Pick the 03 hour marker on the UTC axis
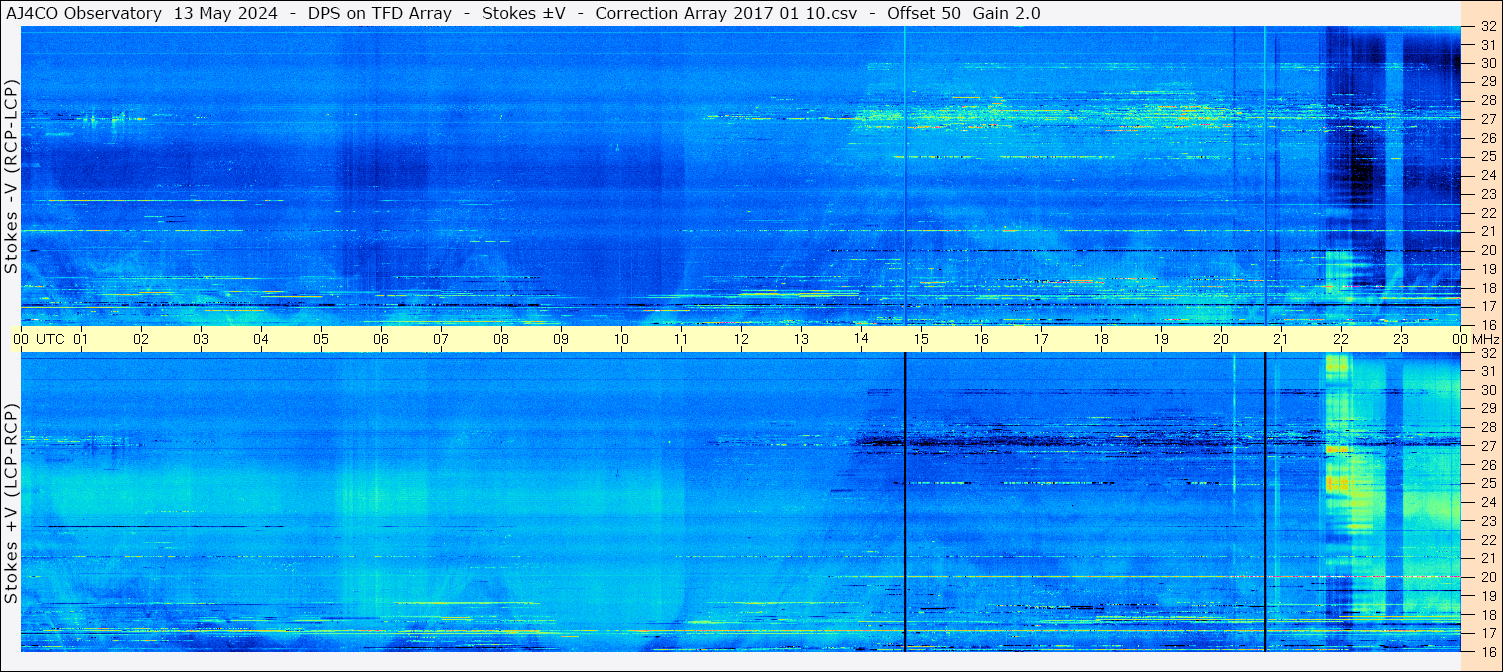Screen dimensions: 1503x672 point(201,339)
